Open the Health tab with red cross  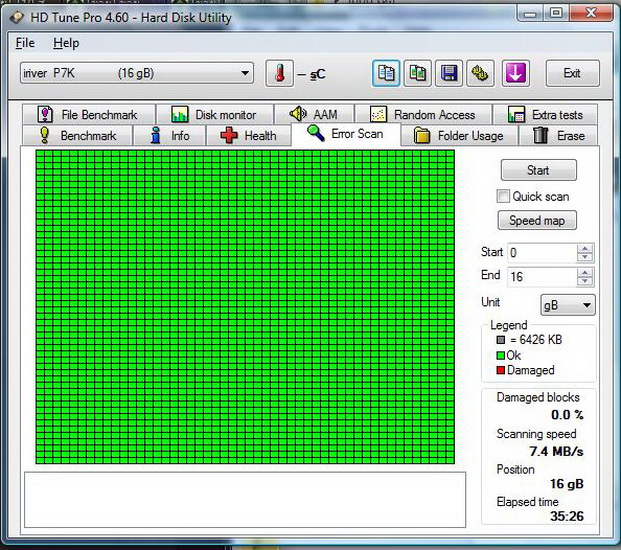(248, 135)
